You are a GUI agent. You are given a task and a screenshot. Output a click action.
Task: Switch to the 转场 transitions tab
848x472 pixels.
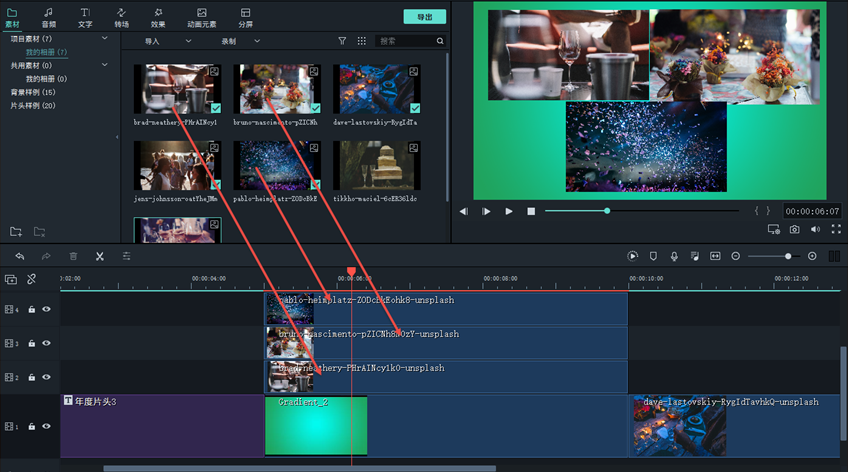click(121, 17)
